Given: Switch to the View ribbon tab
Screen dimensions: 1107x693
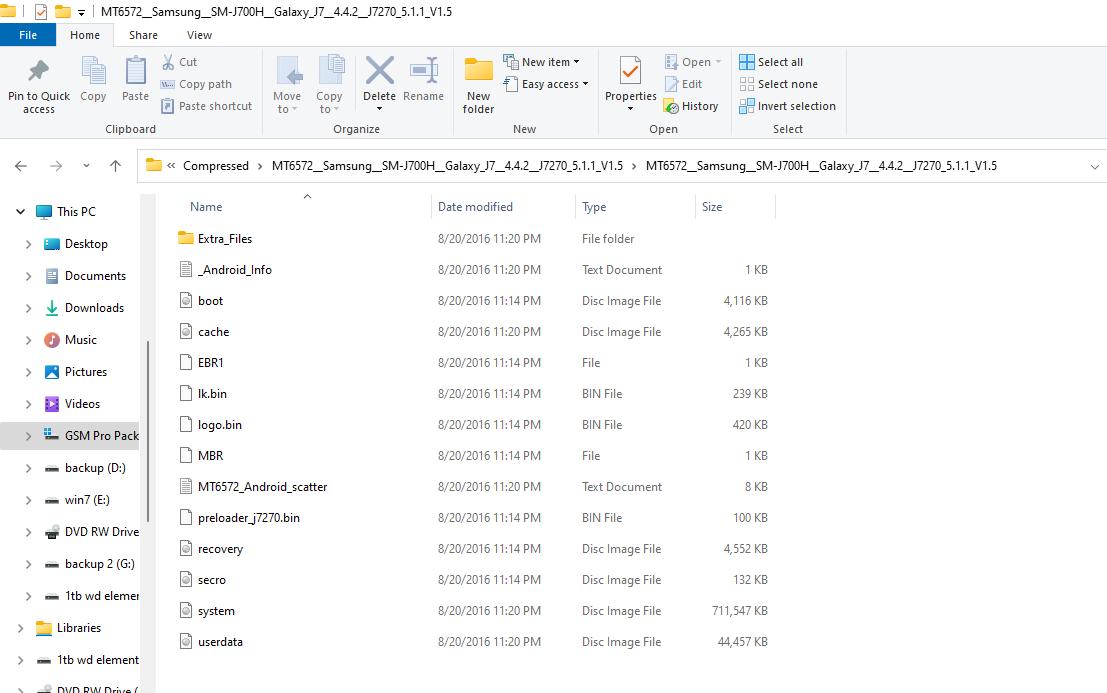Looking at the screenshot, I should click(x=199, y=35).
